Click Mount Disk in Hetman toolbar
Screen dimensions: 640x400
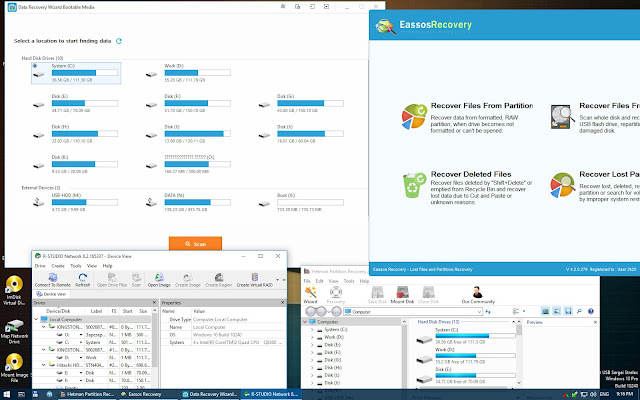click(x=402, y=295)
